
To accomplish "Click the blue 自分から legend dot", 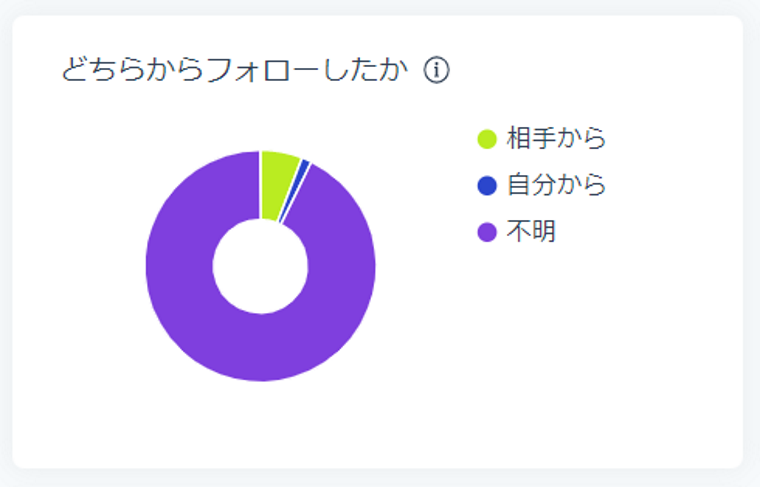I will (487, 185).
